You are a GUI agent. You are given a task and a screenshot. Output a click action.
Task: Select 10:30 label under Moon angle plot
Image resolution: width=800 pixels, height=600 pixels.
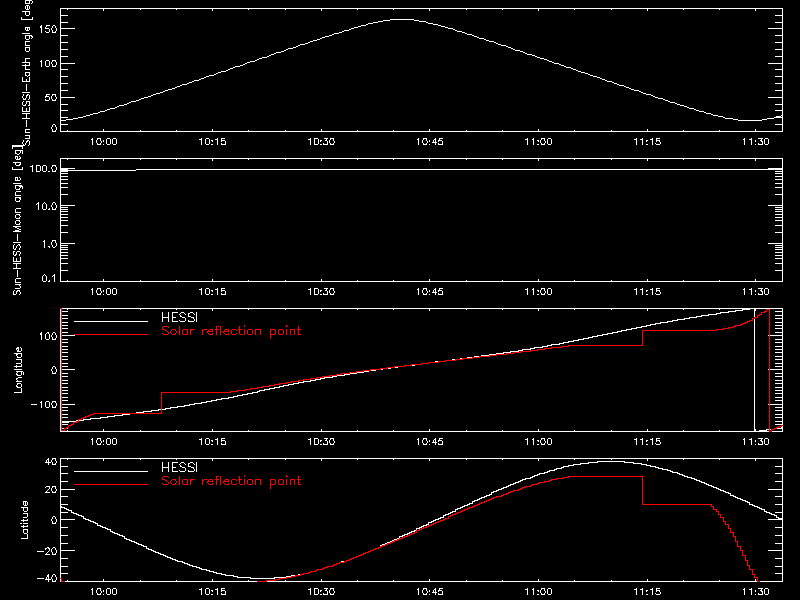point(321,291)
